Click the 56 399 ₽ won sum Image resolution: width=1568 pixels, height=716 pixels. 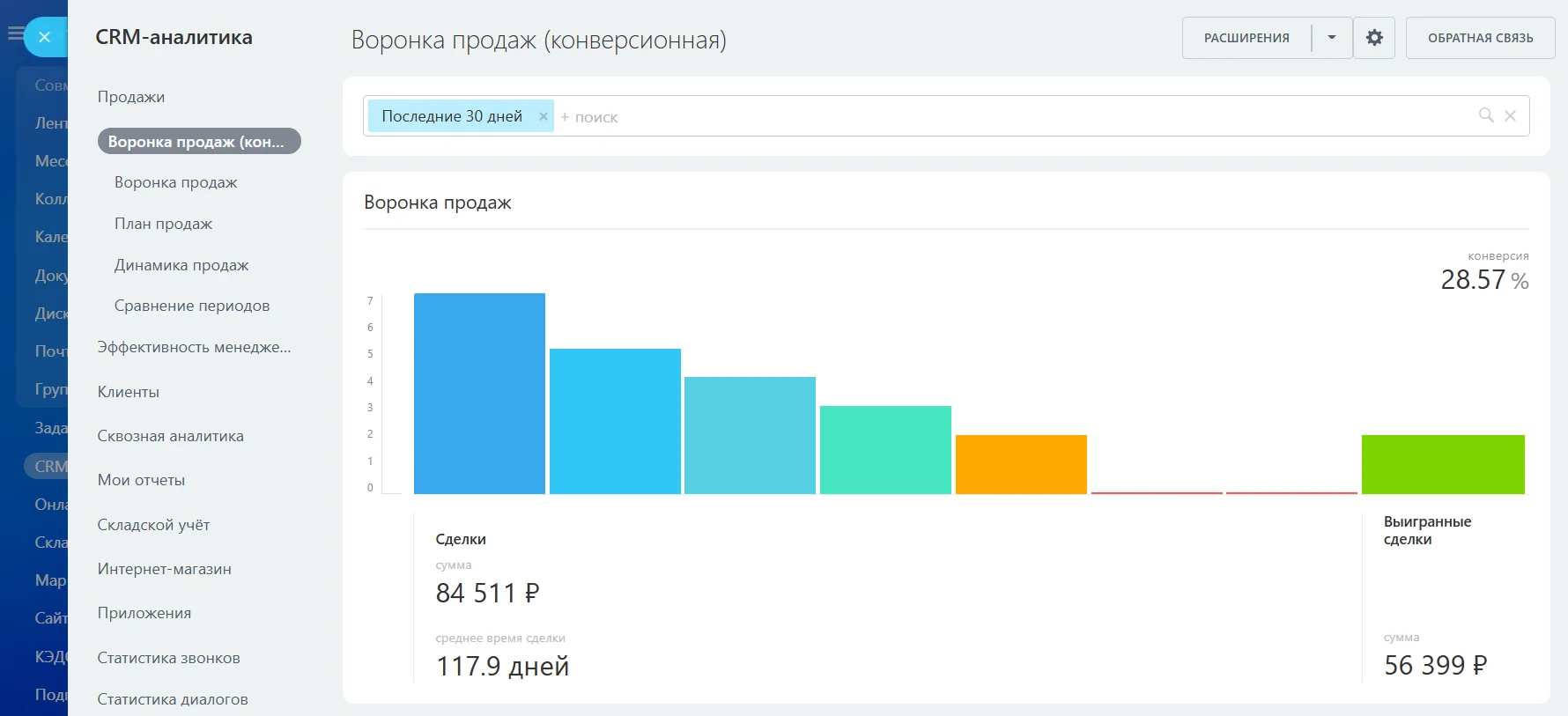(1435, 666)
